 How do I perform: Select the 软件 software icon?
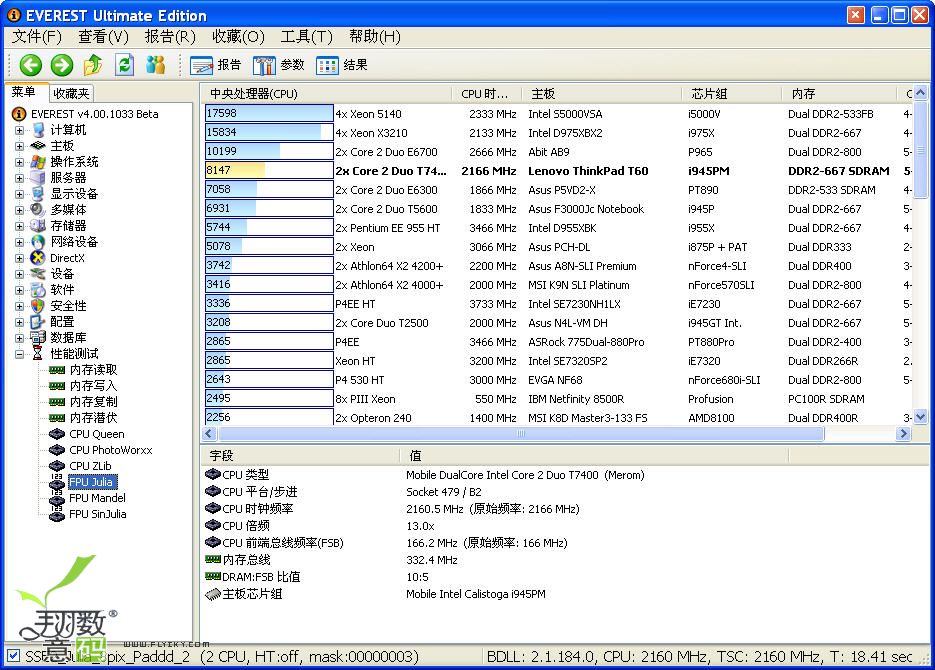[38, 290]
